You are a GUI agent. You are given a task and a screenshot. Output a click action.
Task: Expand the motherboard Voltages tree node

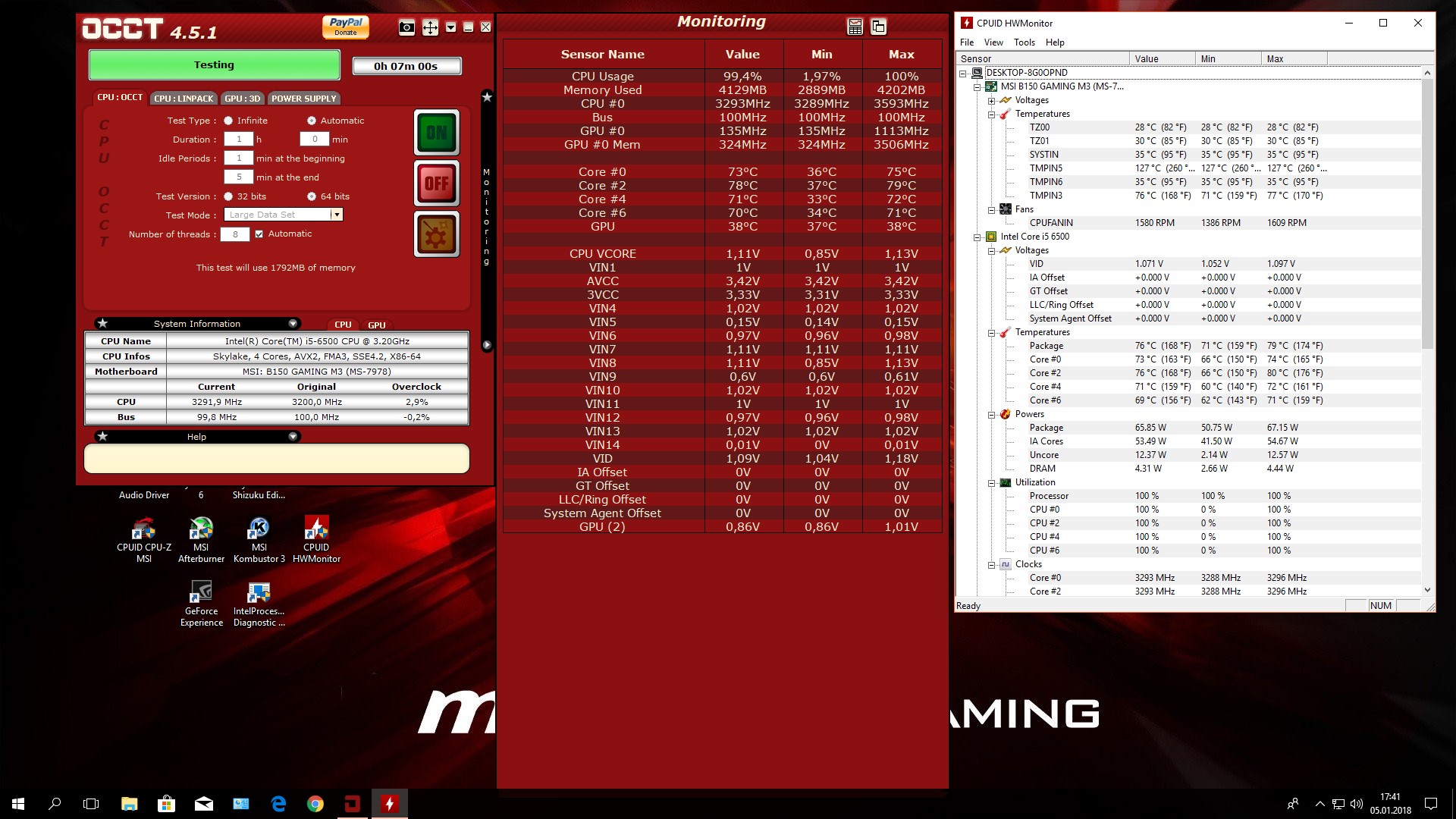[x=991, y=100]
